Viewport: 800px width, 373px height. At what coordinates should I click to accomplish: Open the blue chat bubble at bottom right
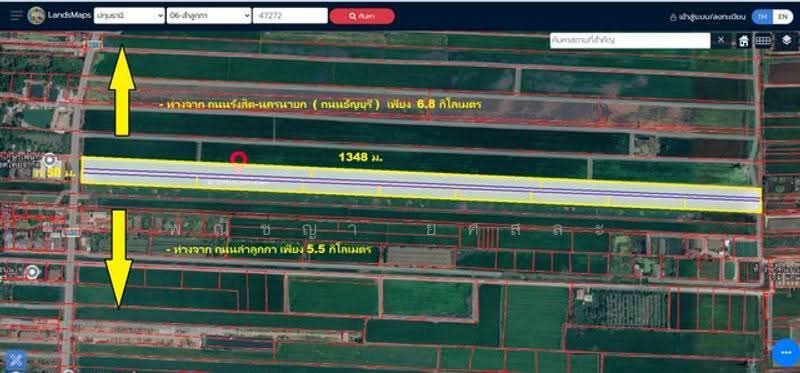[786, 353]
